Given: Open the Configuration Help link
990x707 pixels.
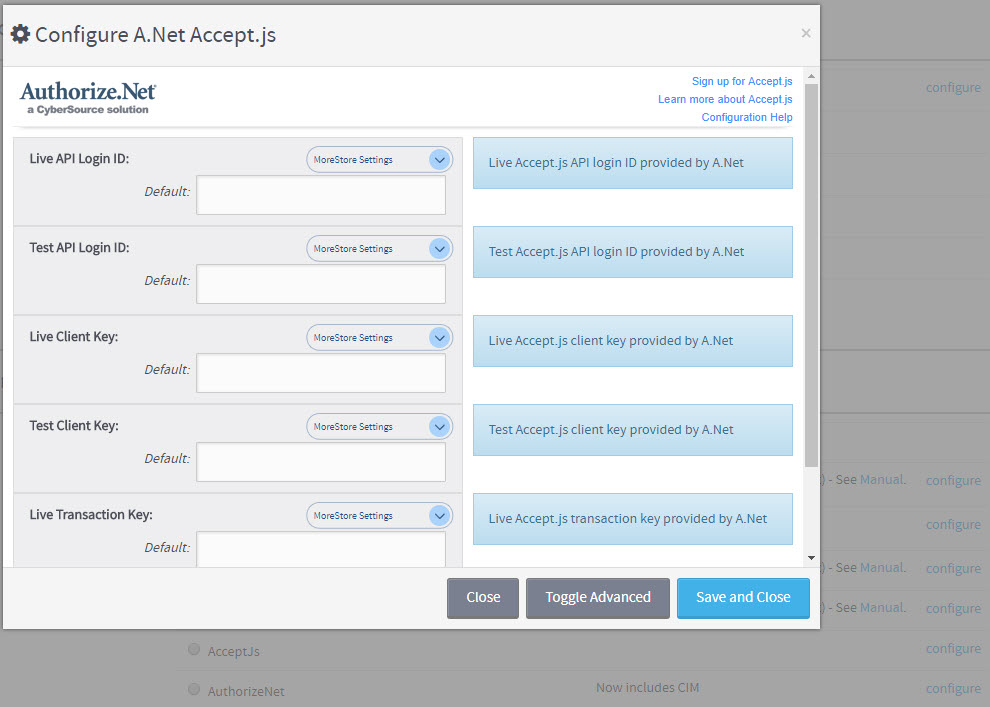Looking at the screenshot, I should click(x=746, y=117).
